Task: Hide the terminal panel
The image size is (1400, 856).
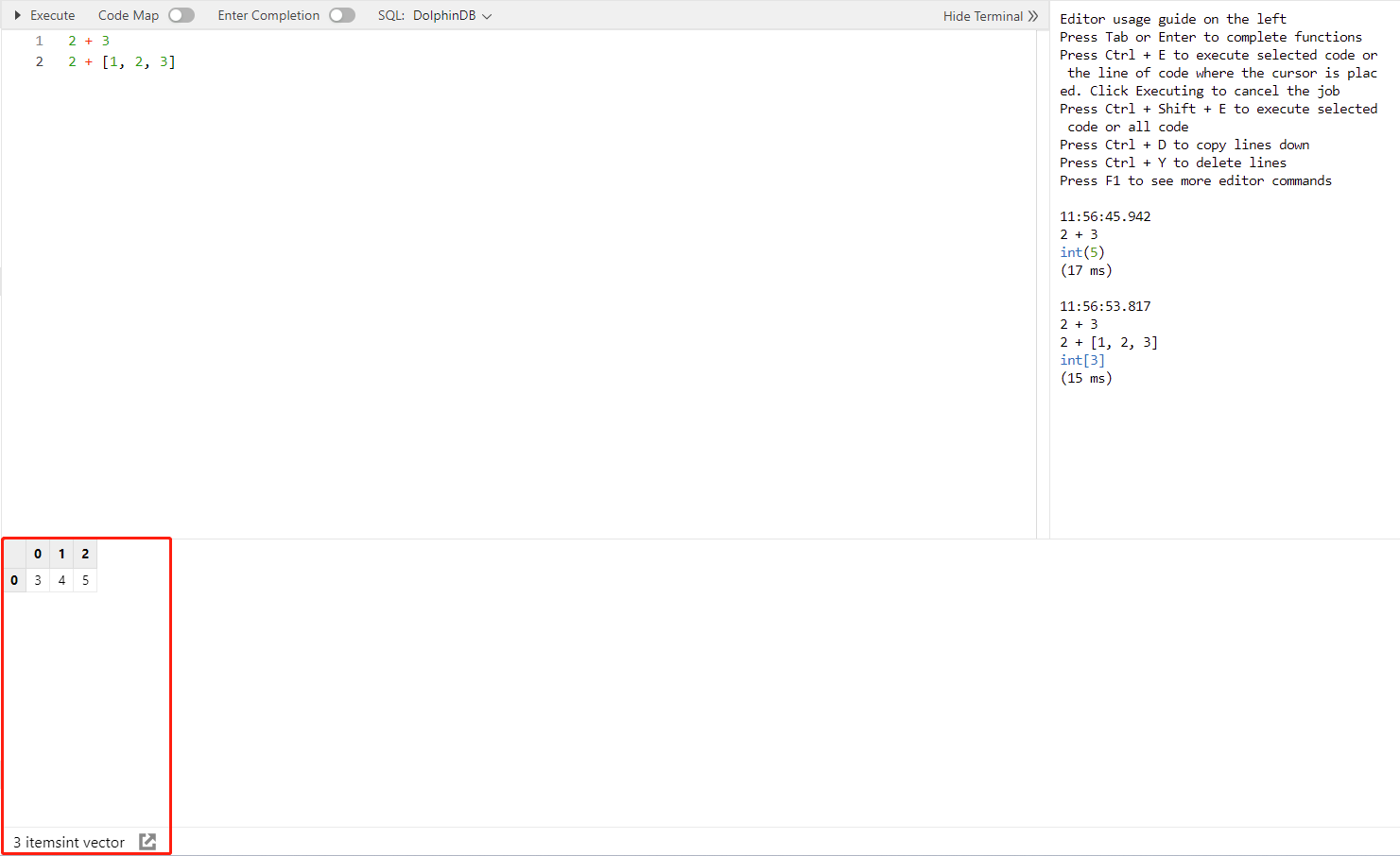Action: [x=990, y=15]
